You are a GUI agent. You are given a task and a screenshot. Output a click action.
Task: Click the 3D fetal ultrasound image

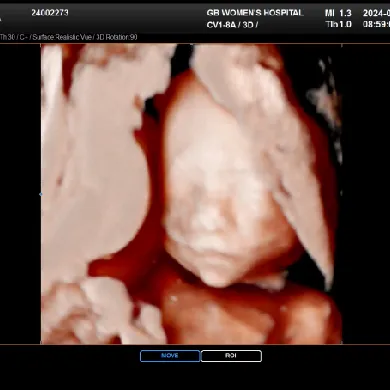(x=191, y=194)
